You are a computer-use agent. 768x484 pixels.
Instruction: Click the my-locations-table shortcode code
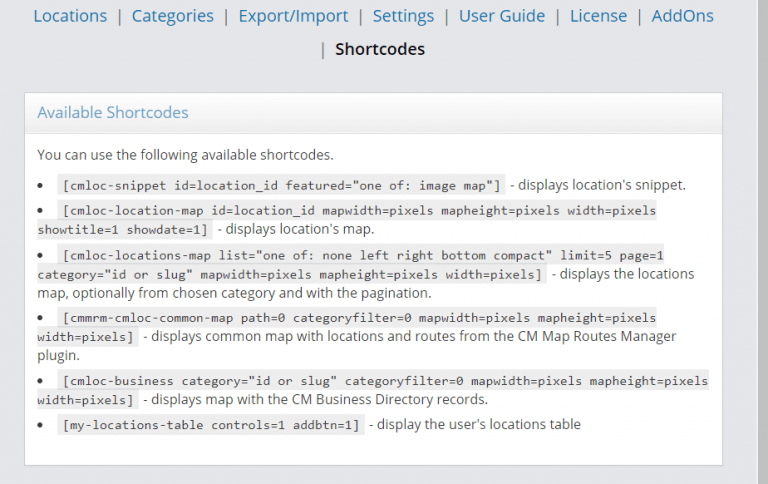[x=211, y=425]
